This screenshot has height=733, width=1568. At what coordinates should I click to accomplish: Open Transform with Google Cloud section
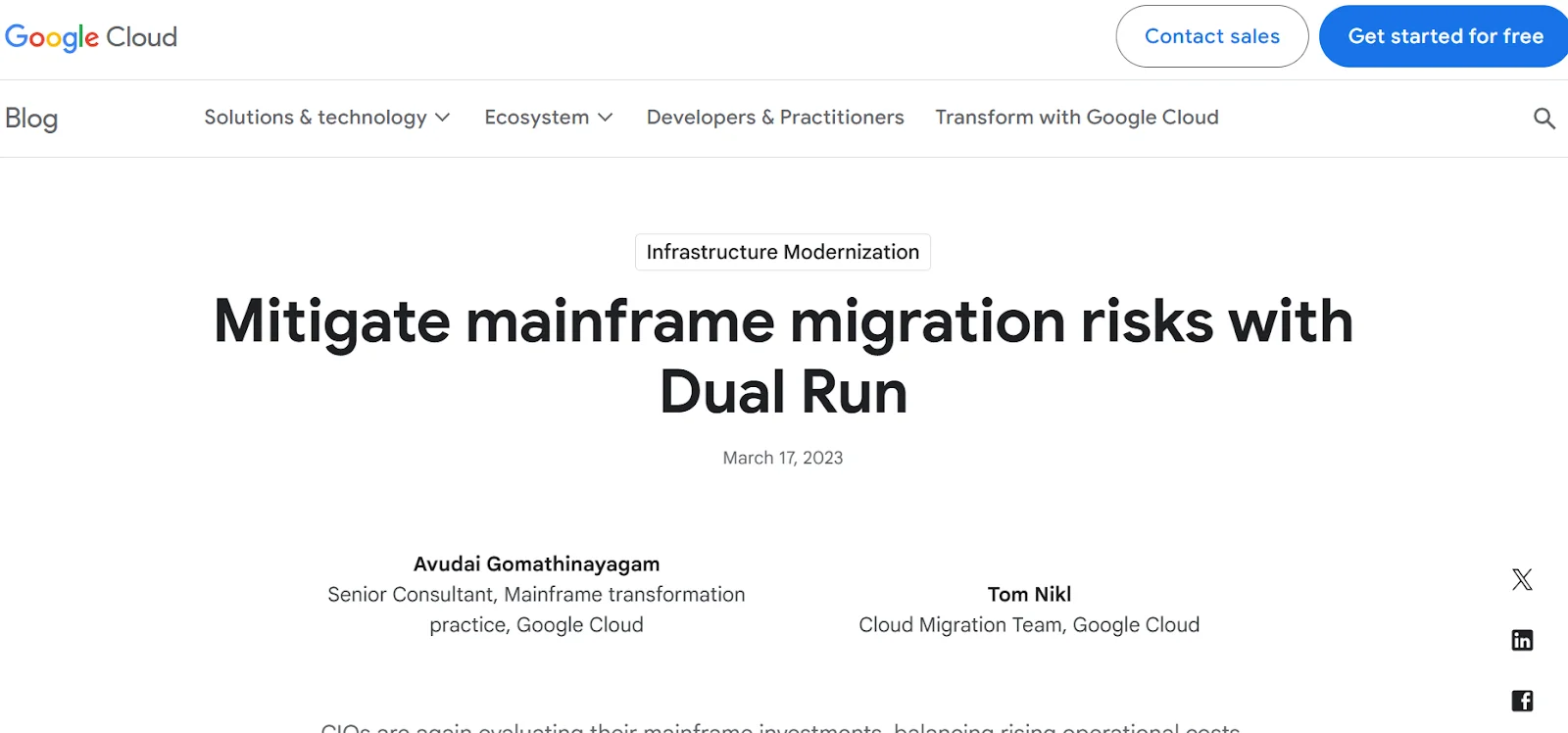[1077, 118]
